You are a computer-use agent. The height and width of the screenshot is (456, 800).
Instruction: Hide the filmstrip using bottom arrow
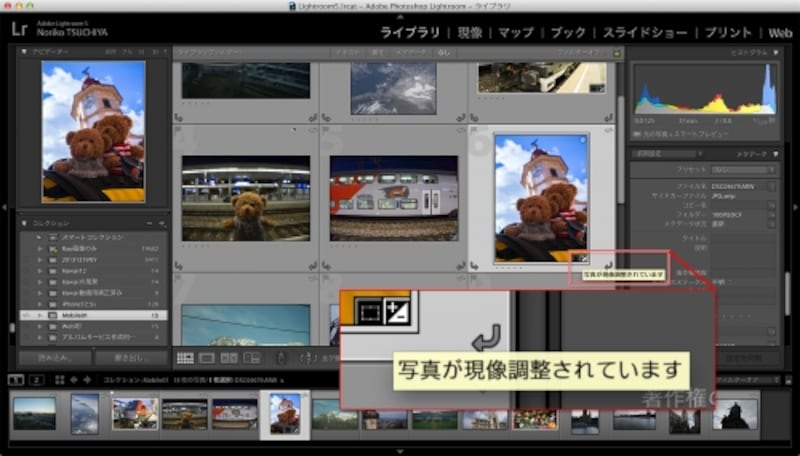[x=400, y=451]
